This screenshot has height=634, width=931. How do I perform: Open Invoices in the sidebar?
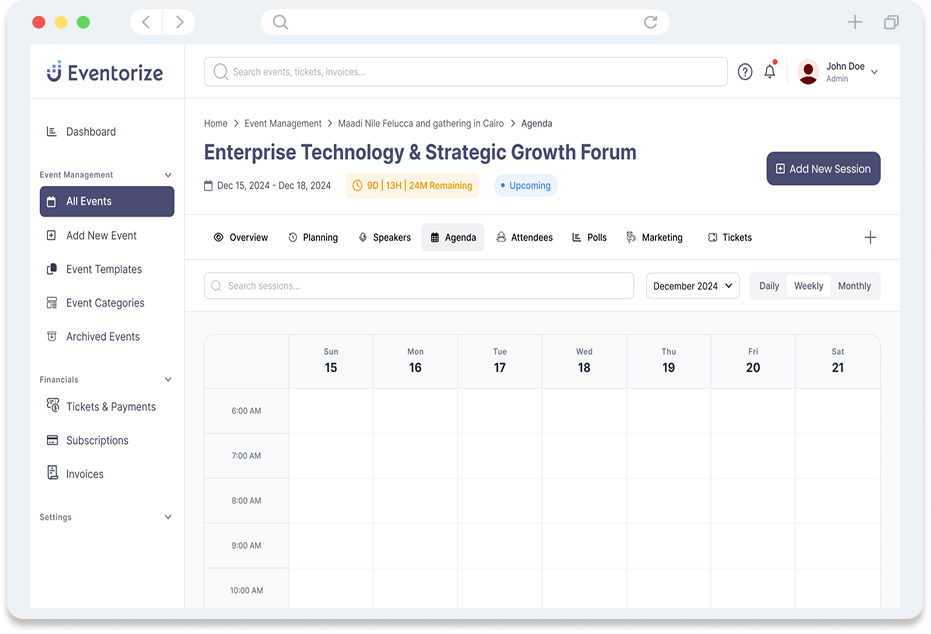(x=84, y=474)
